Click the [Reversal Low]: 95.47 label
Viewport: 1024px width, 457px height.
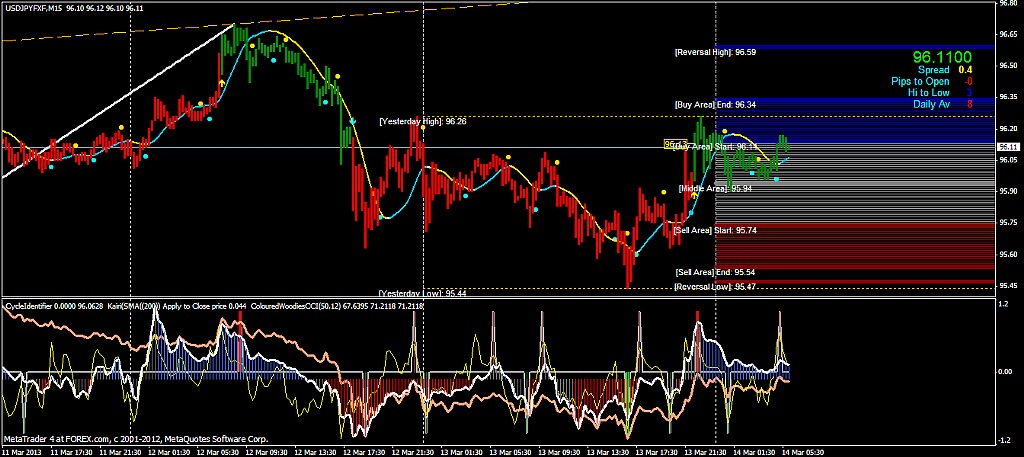716,287
